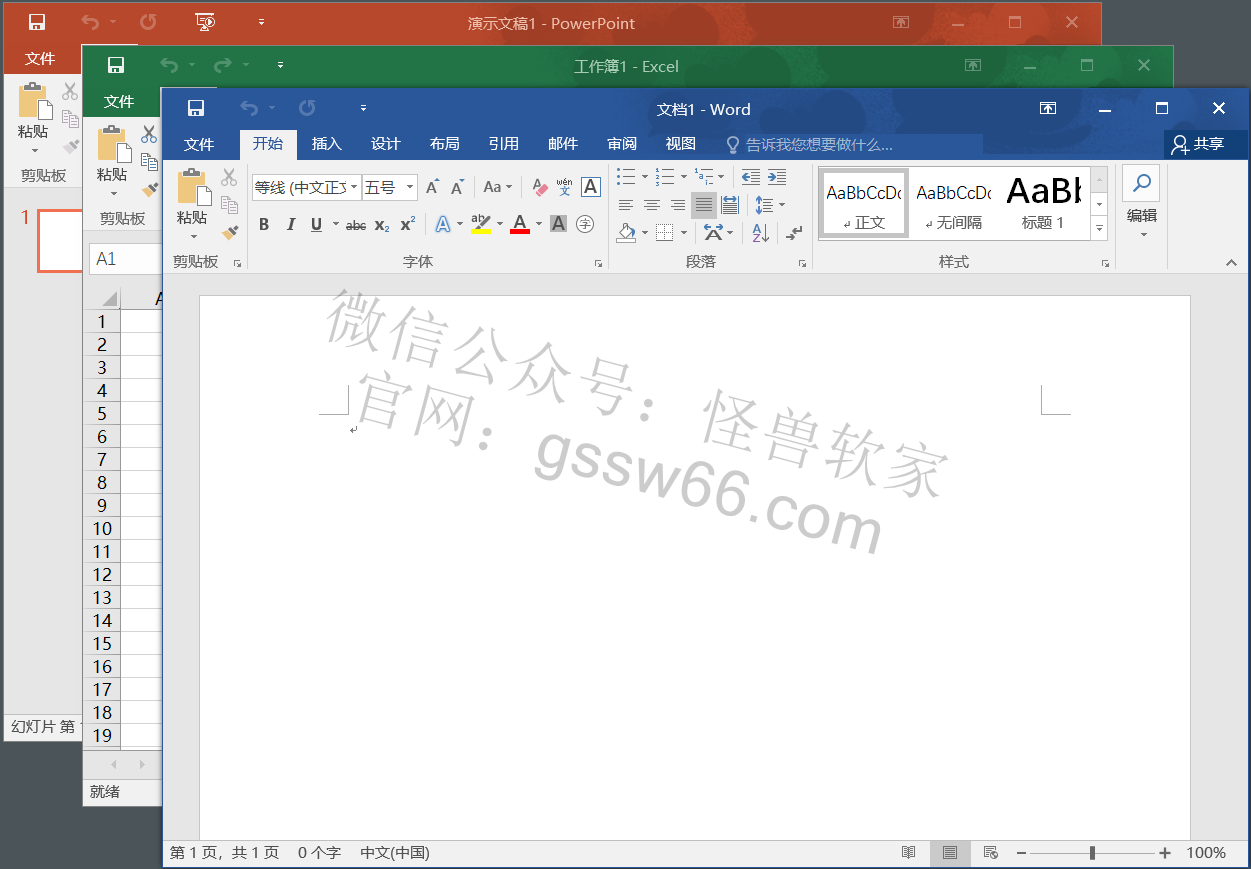
Task: Increase the paragraph indent in Word
Action: click(776, 177)
